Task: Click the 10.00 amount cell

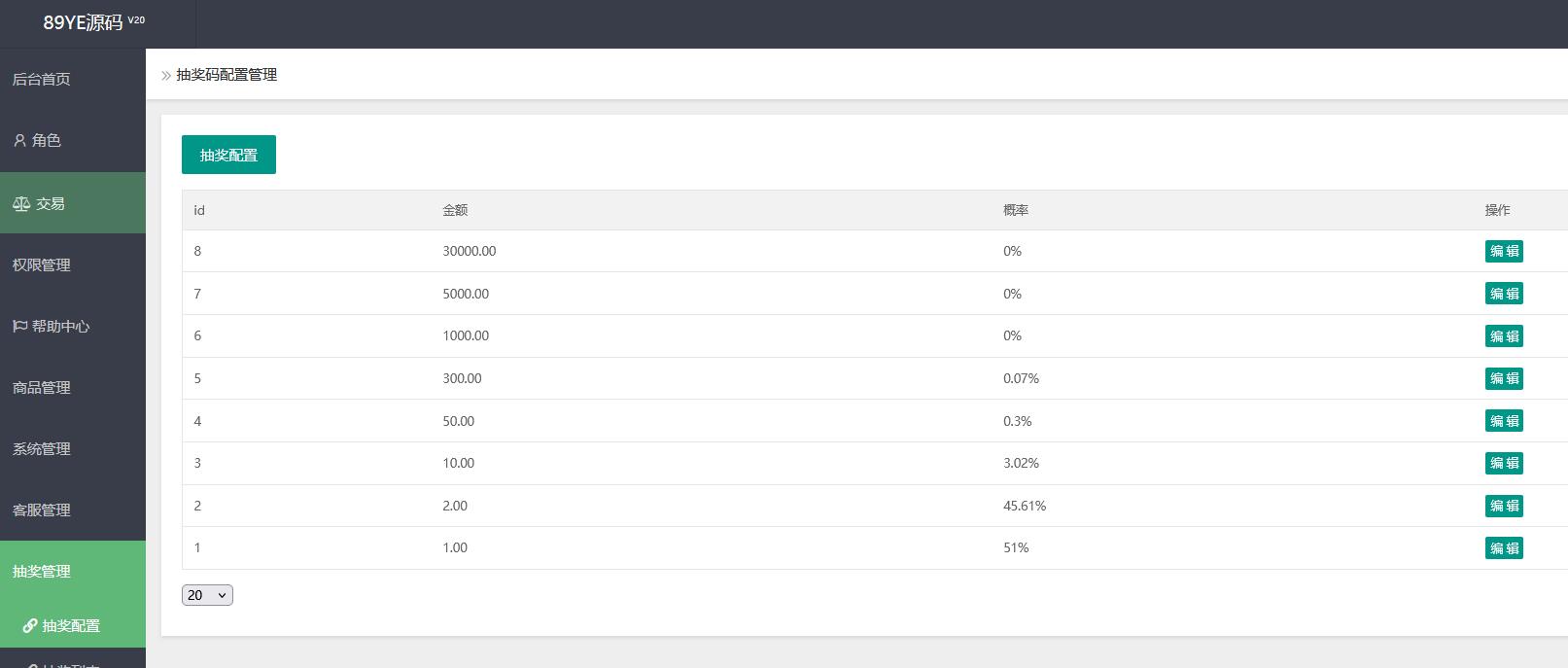Action: (x=459, y=463)
